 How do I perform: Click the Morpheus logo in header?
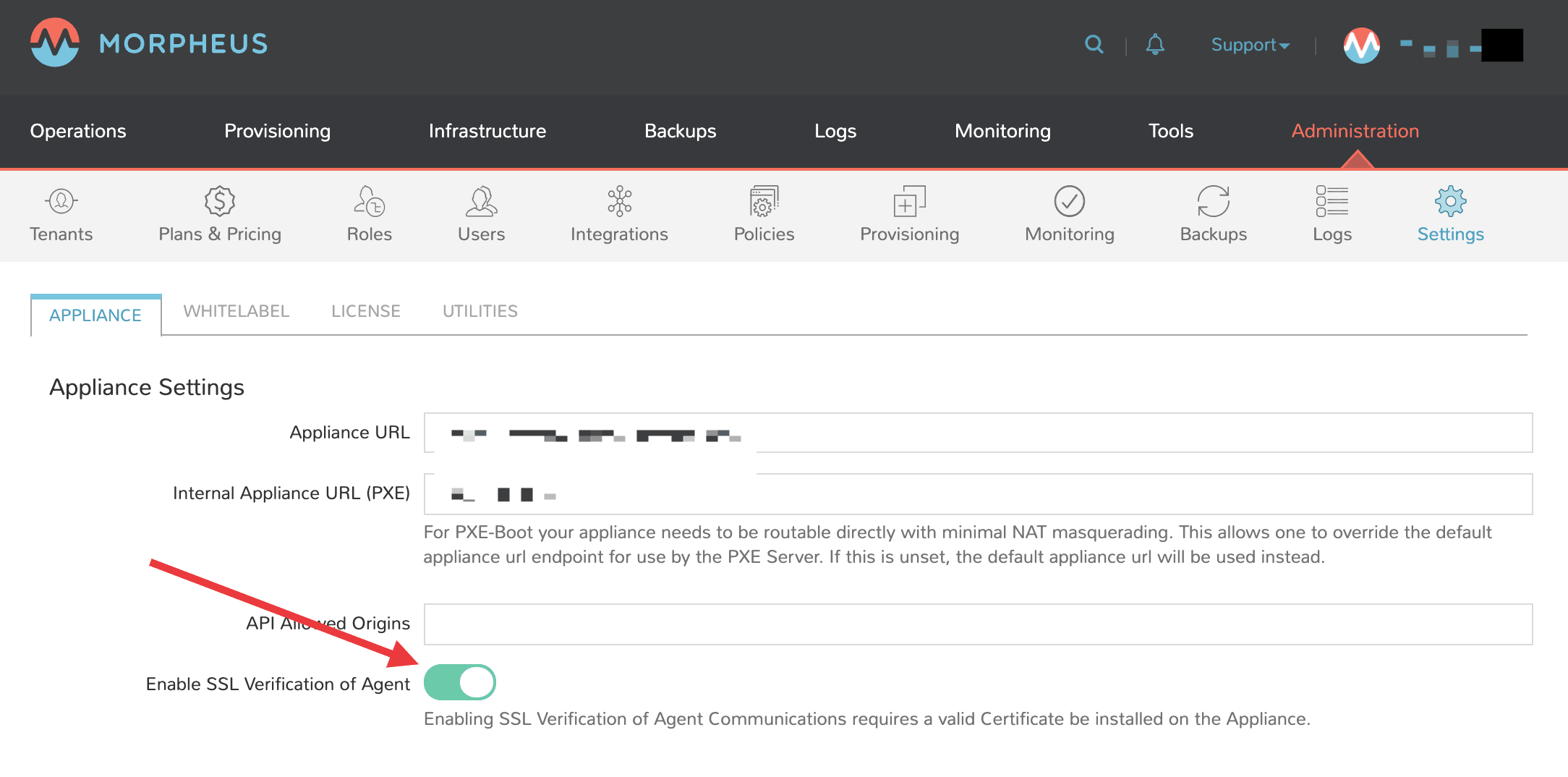click(148, 43)
